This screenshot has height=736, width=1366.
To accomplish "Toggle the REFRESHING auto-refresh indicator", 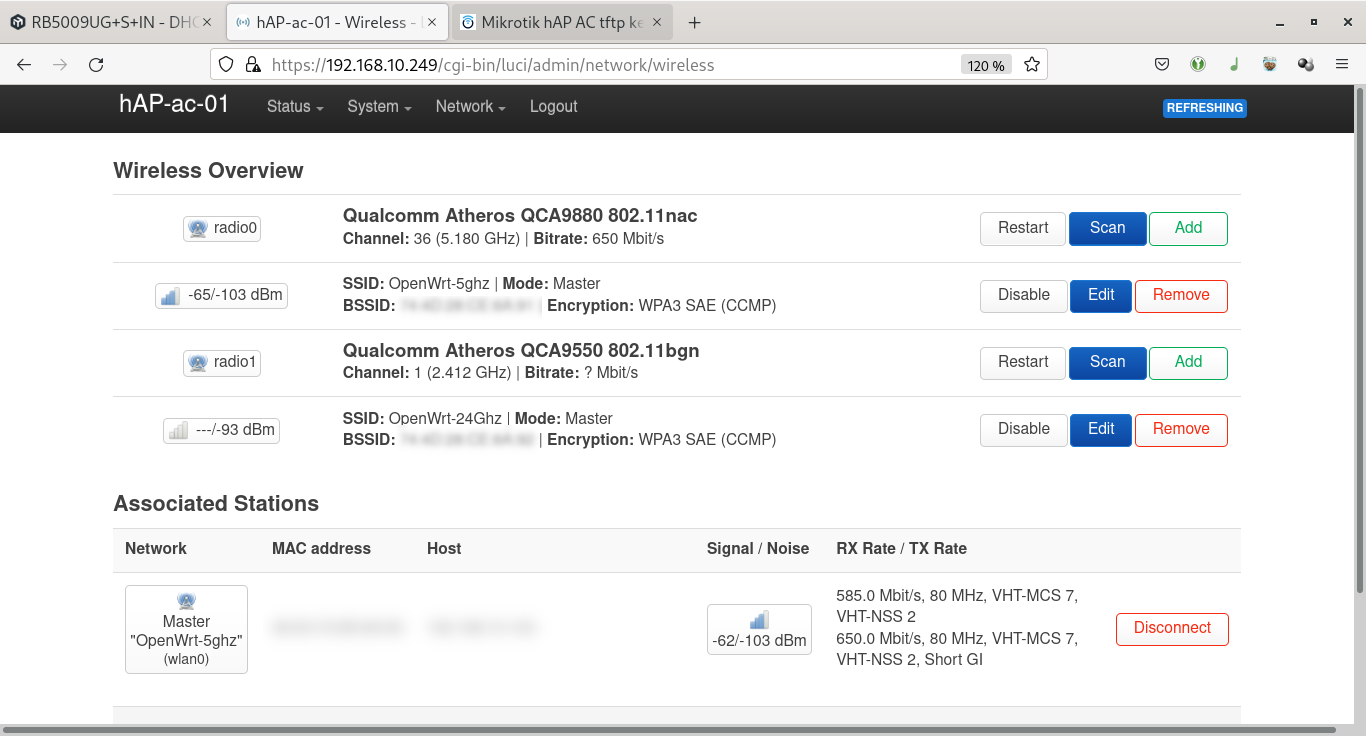I will [1205, 108].
